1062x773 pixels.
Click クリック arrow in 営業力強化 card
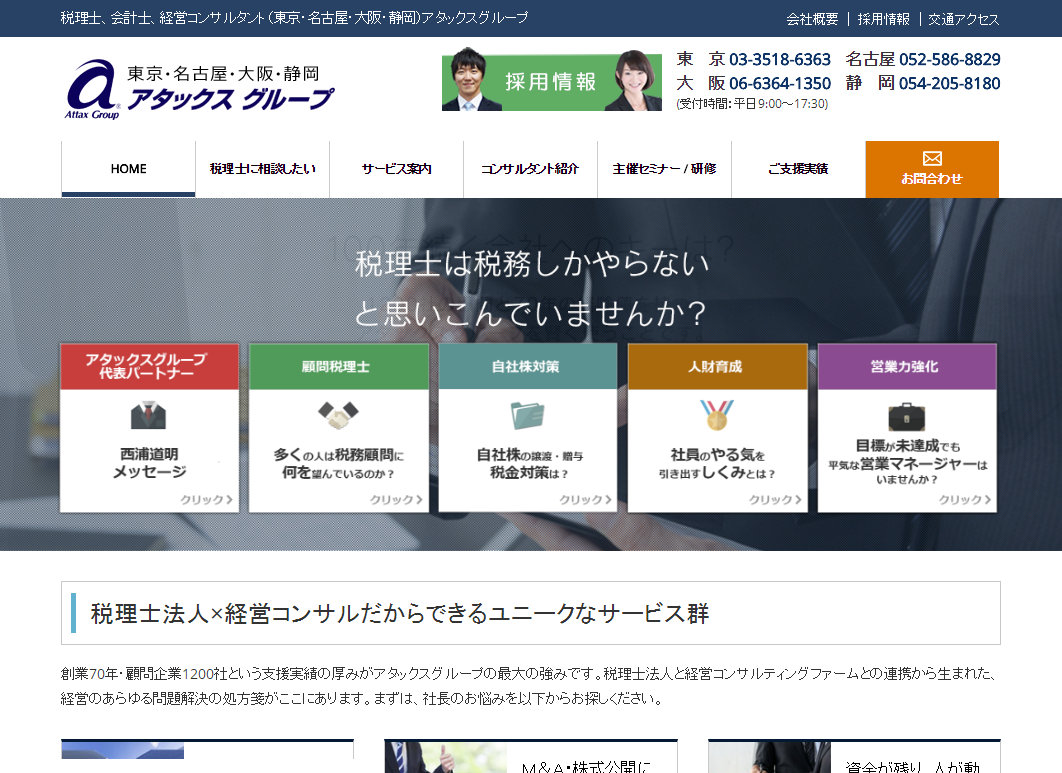[964, 499]
